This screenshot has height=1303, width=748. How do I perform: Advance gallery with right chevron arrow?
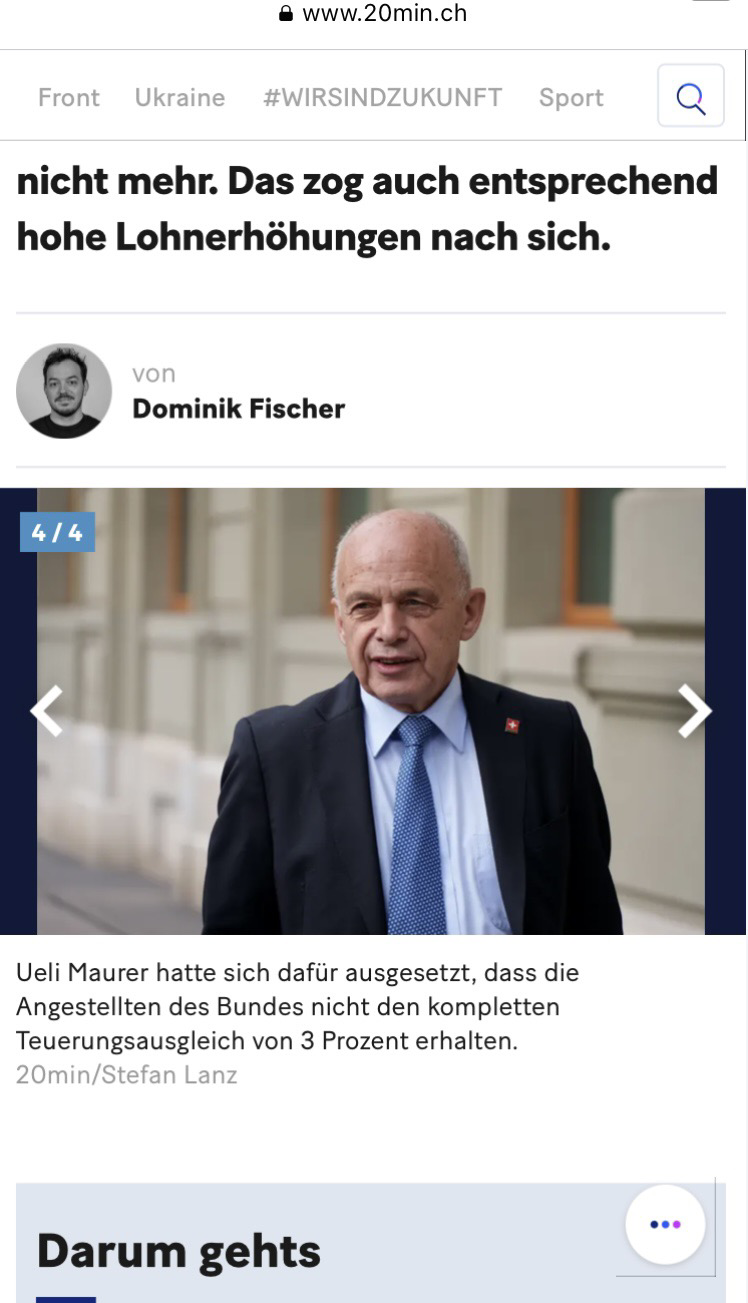click(x=694, y=711)
